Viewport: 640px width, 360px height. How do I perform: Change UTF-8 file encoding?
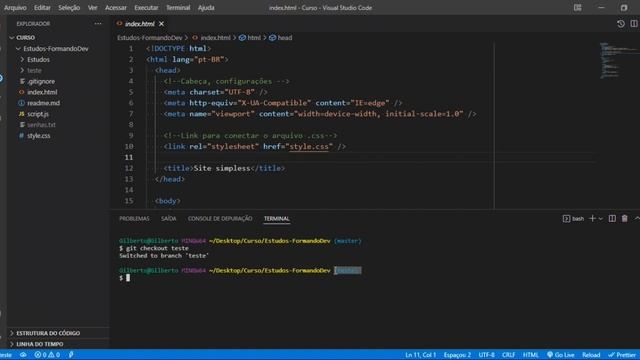[x=487, y=355]
